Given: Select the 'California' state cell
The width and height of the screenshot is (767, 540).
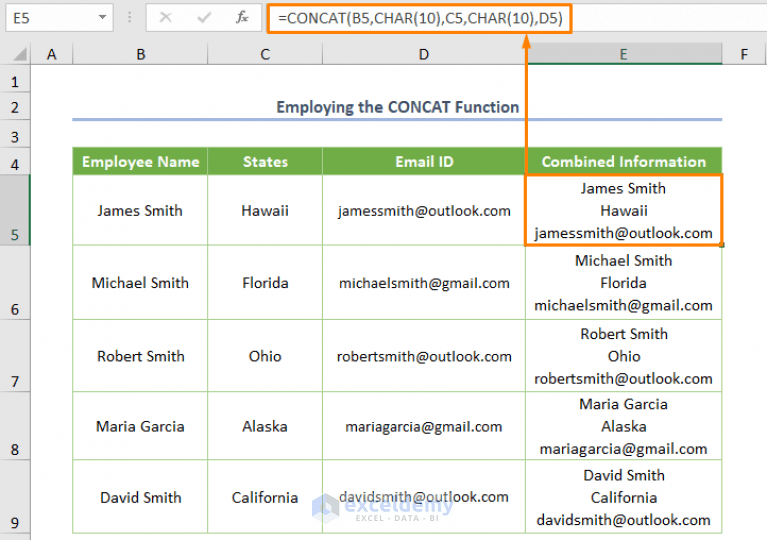Looking at the screenshot, I should [x=265, y=496].
